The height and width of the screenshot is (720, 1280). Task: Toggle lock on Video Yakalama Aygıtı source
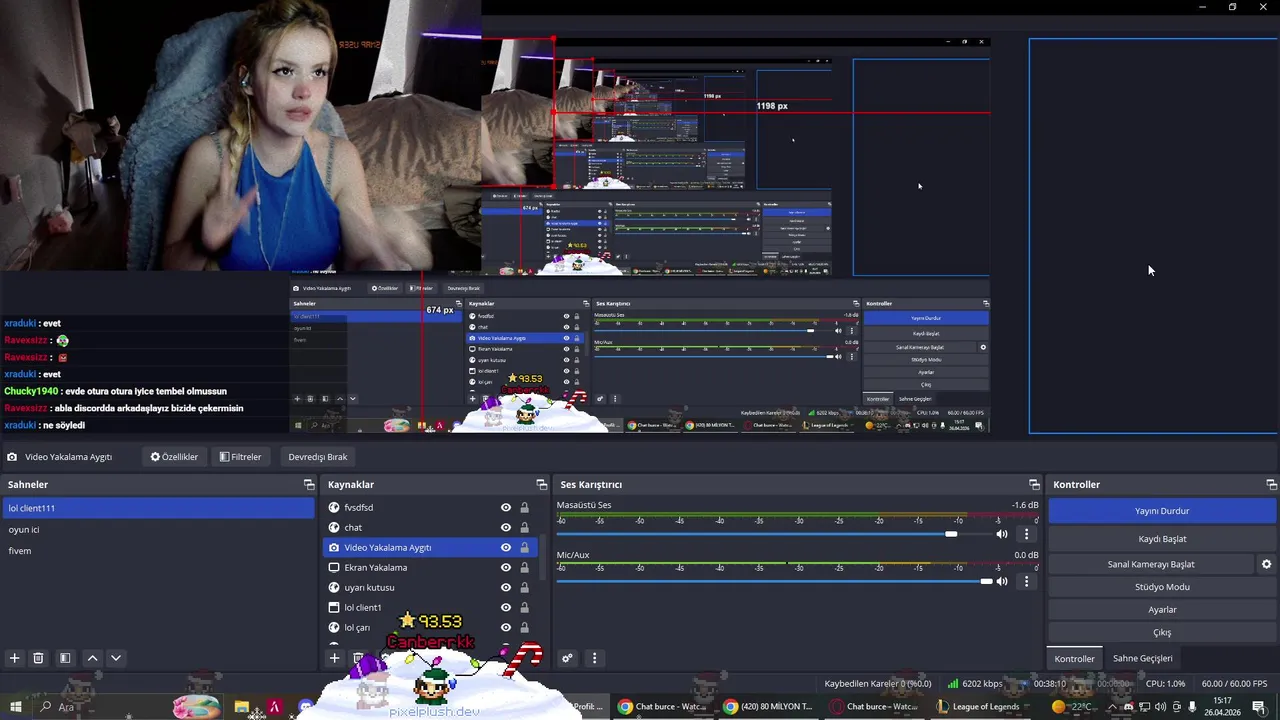point(524,548)
